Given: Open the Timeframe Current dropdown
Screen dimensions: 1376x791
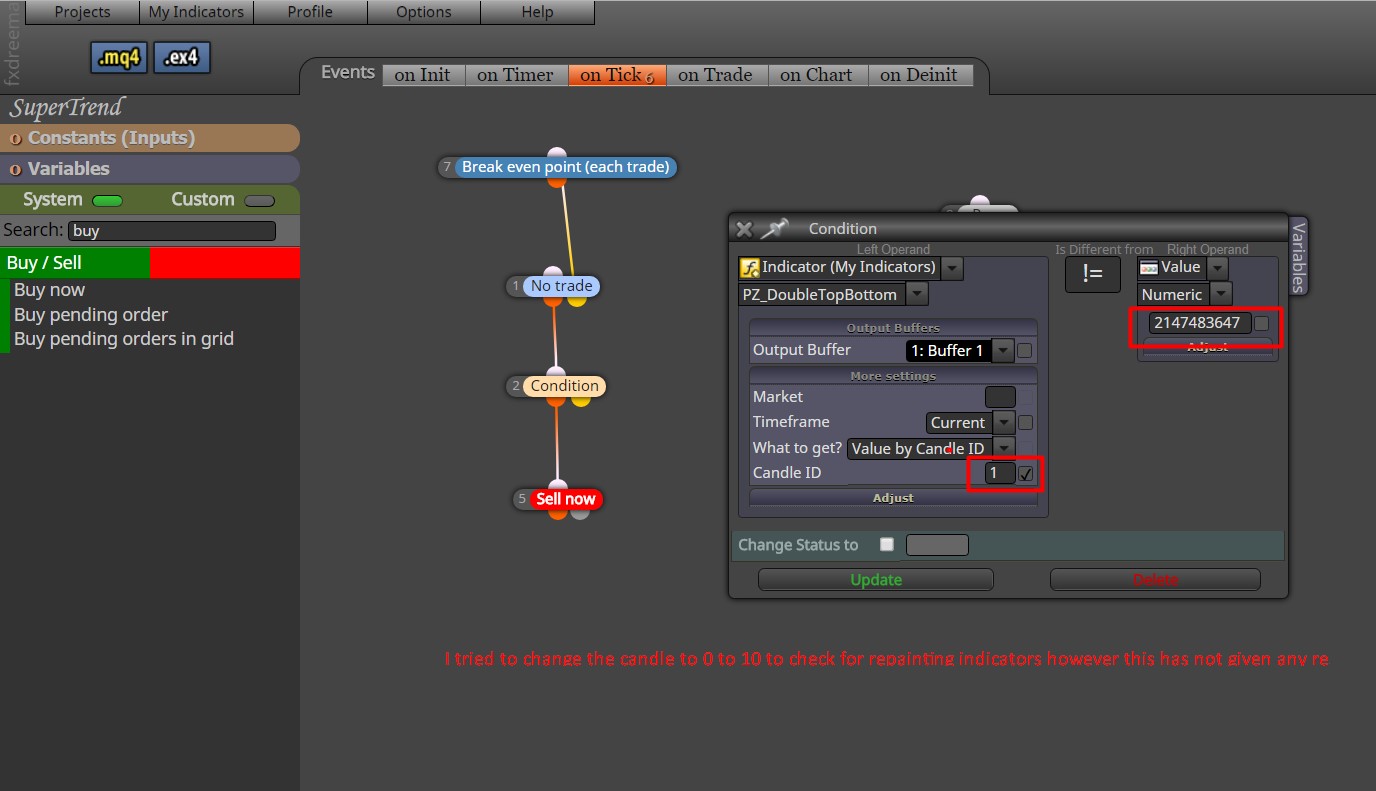Looking at the screenshot, I should pyautogui.click(x=1004, y=423).
